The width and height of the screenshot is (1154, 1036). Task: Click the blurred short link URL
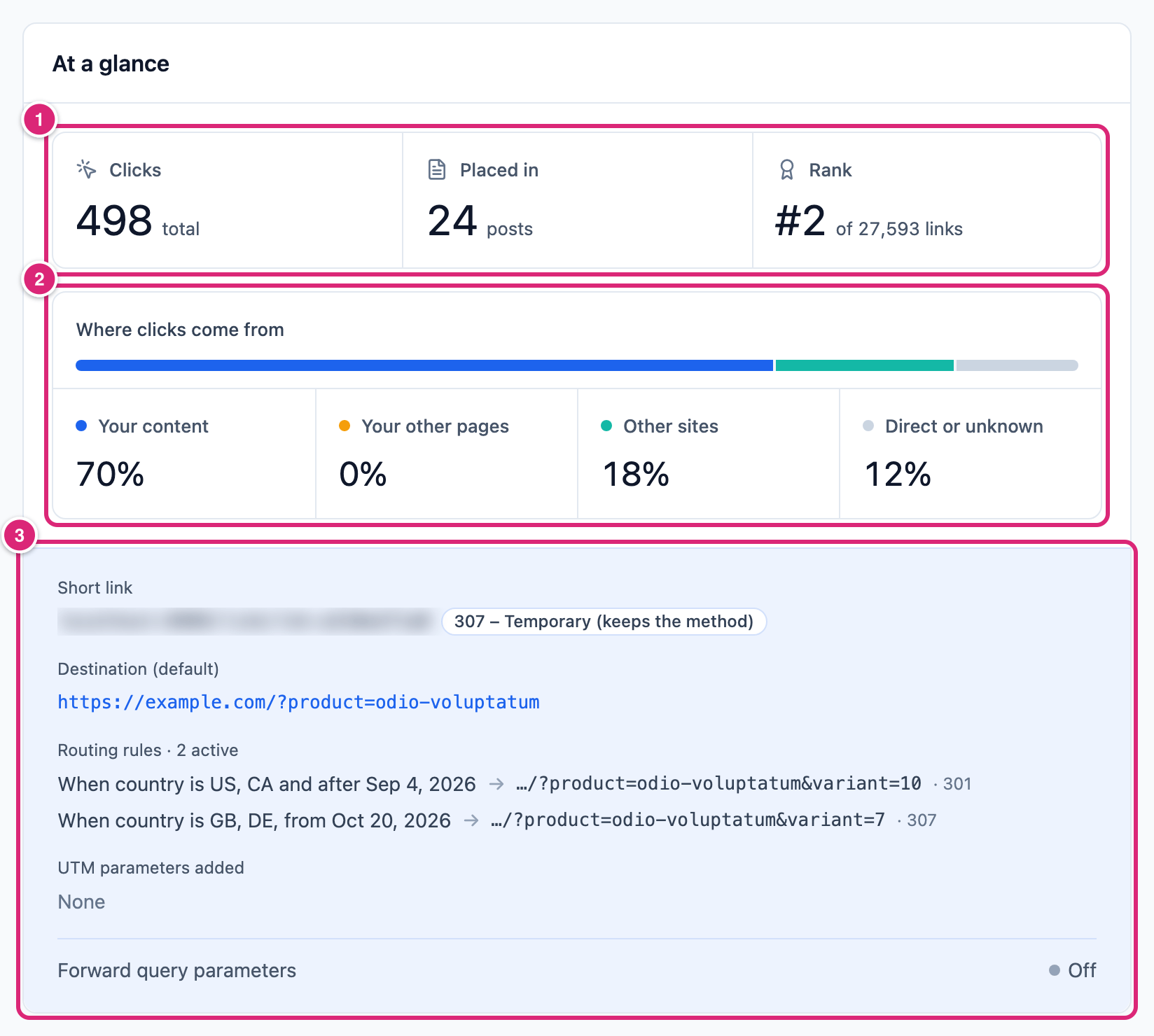[x=246, y=622]
